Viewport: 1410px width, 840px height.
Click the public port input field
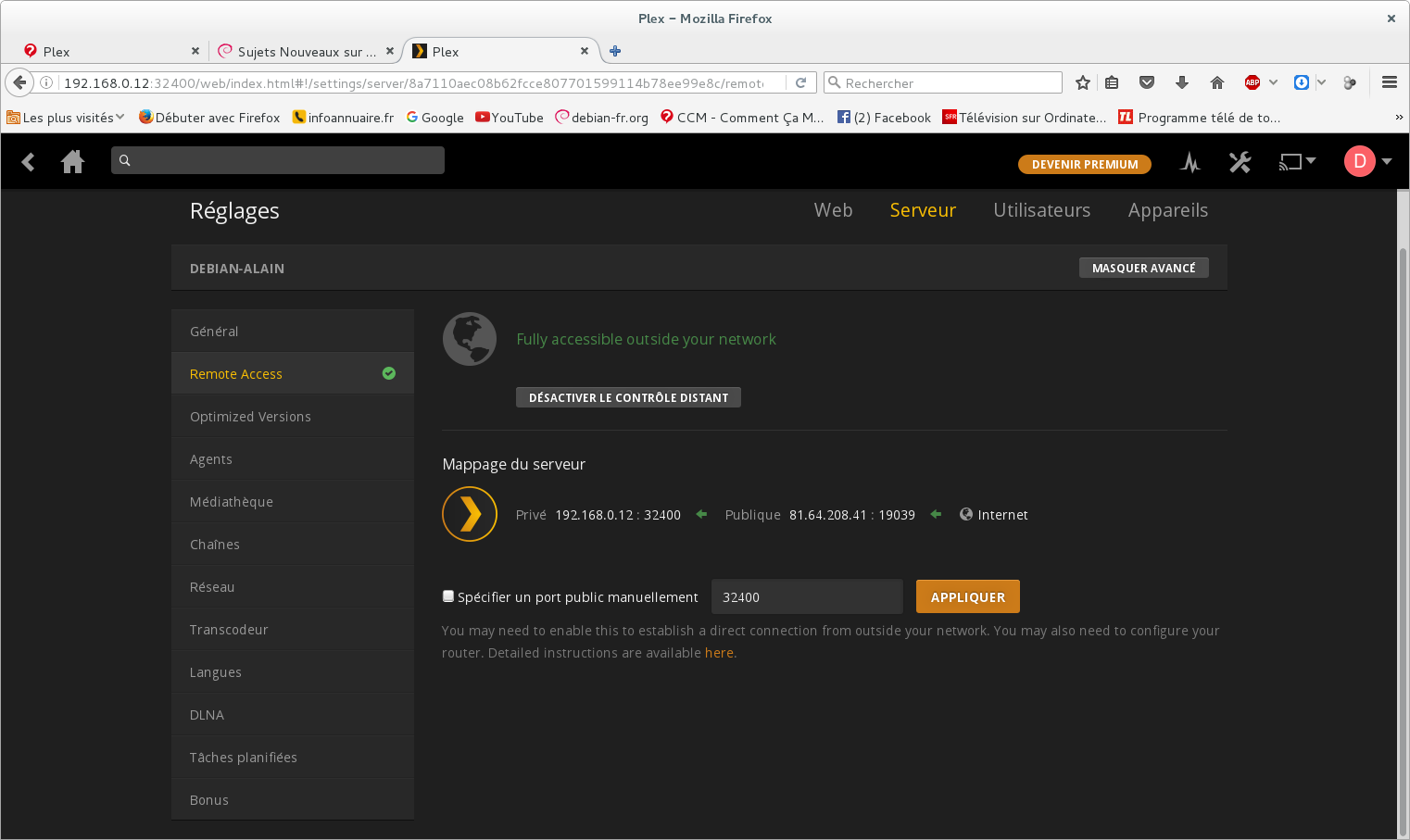pyautogui.click(x=807, y=596)
